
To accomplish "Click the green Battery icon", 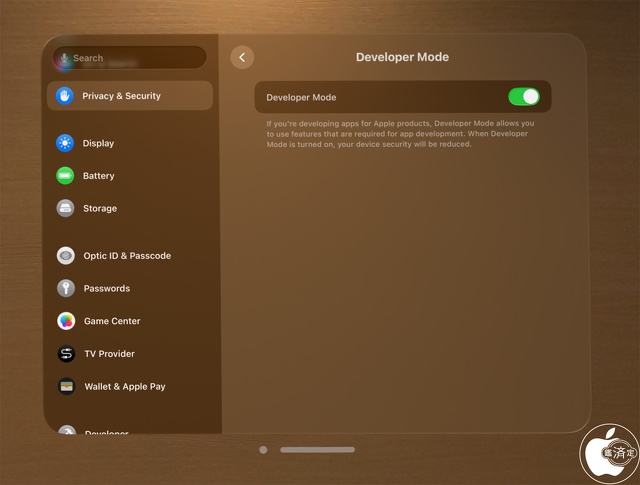I will pos(65,176).
